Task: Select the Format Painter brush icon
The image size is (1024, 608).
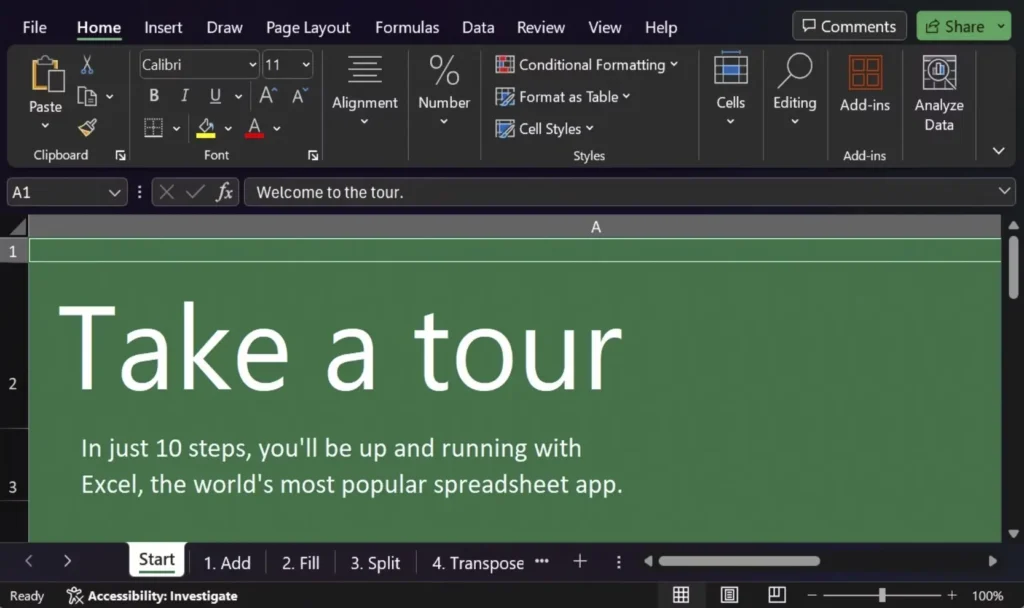Action: pyautogui.click(x=87, y=127)
